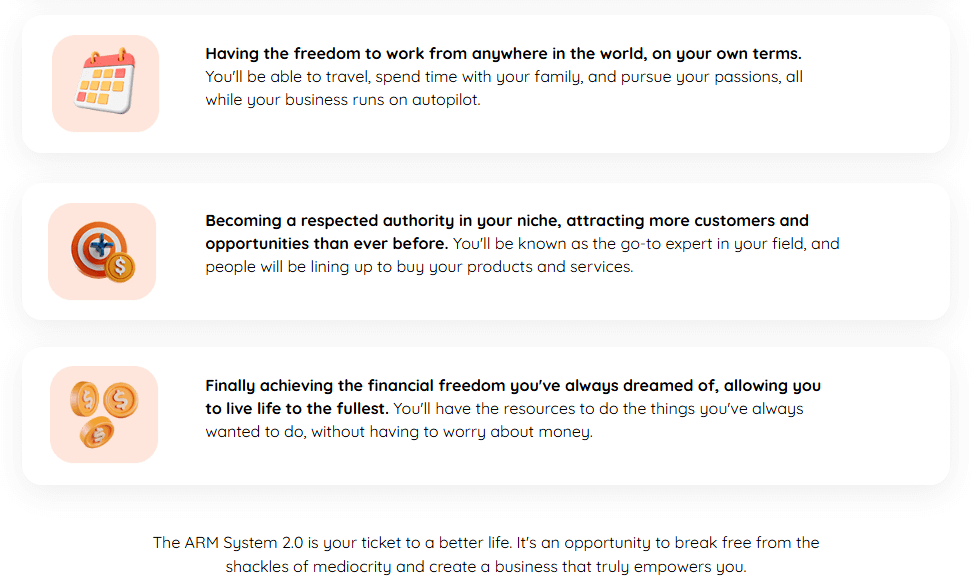Click 'while your business runs on autopilot' line
972x584 pixels.
point(343,100)
